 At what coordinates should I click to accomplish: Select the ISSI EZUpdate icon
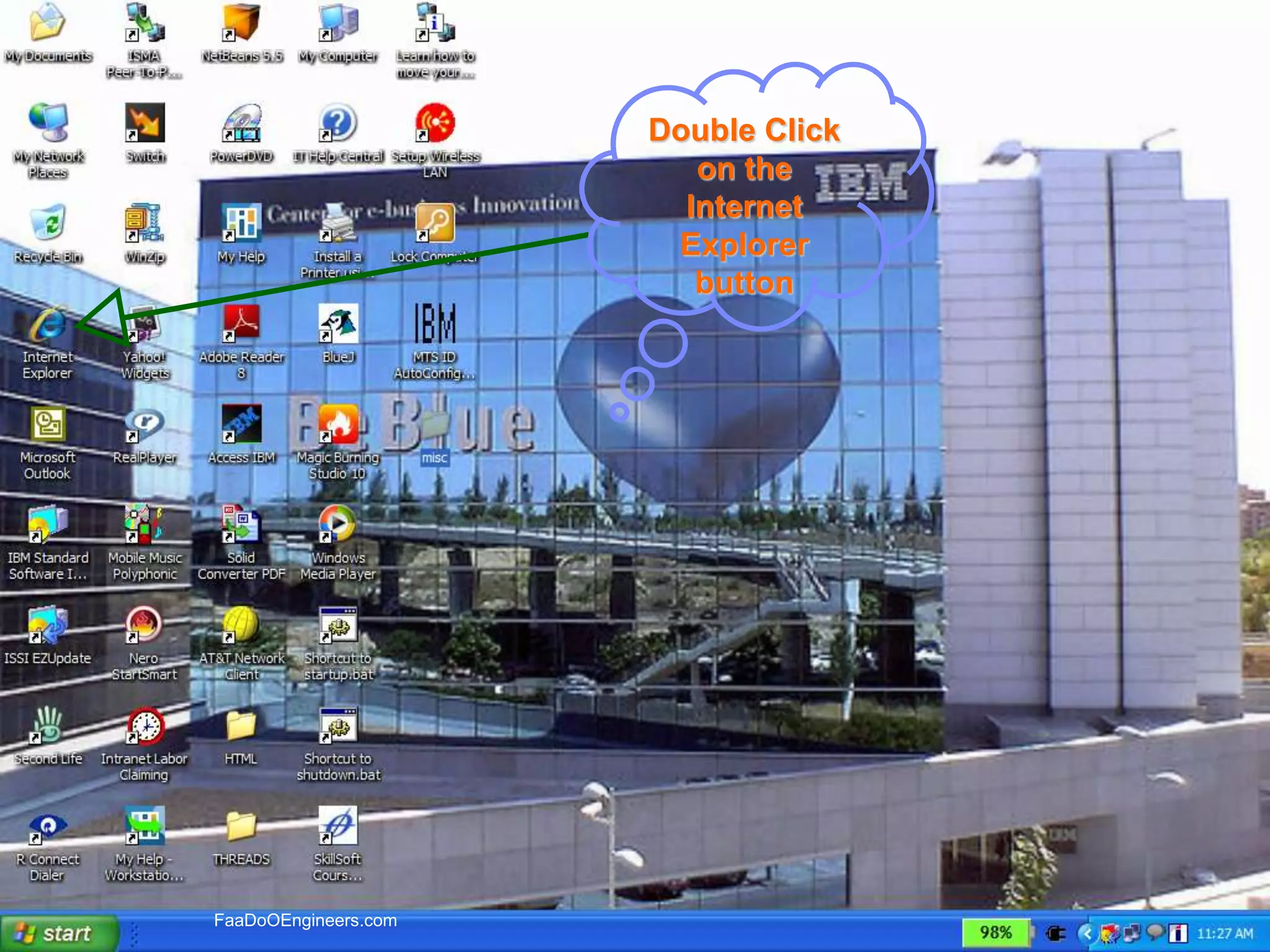tap(48, 625)
